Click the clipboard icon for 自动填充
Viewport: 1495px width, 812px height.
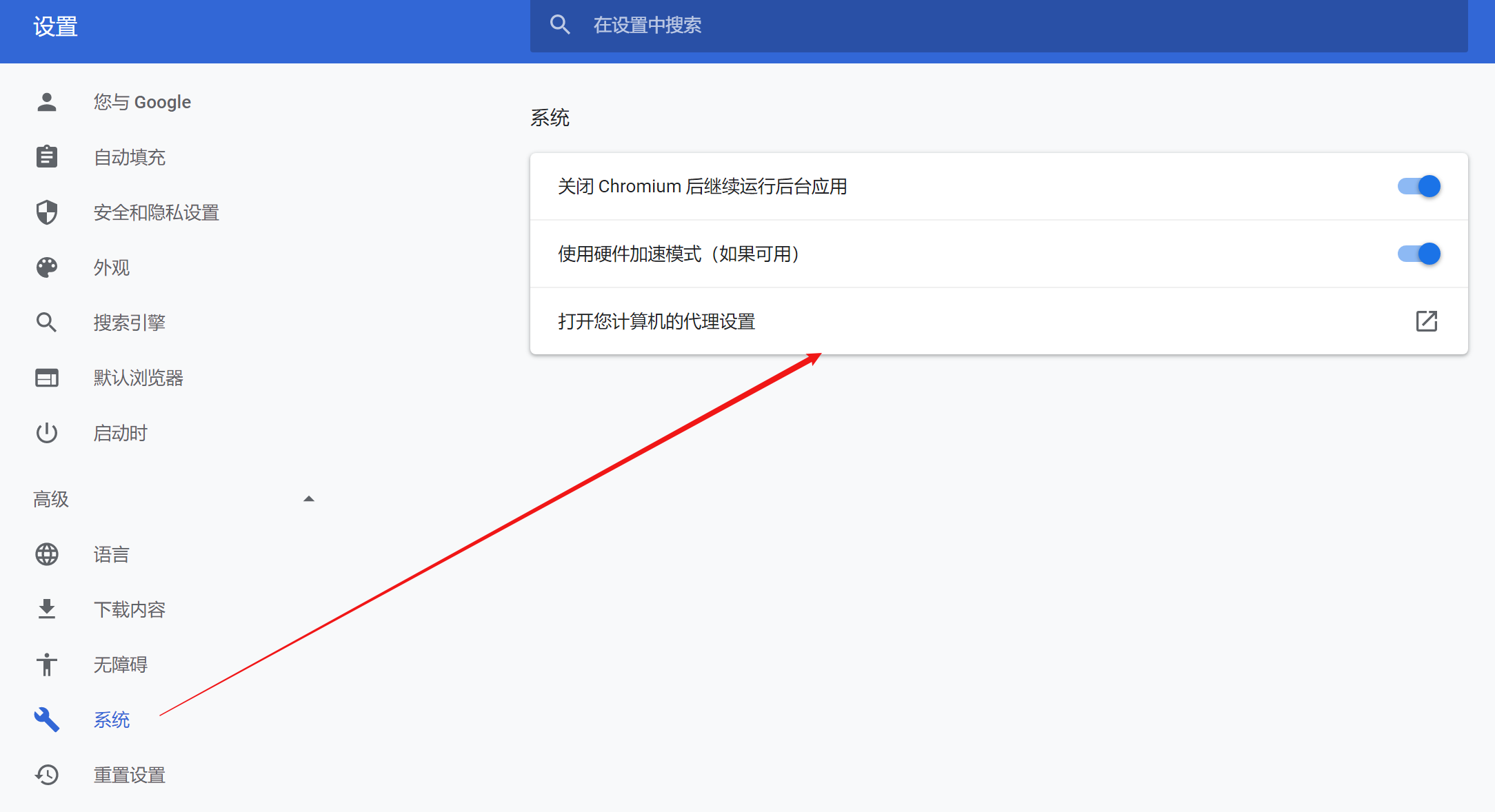pyautogui.click(x=47, y=156)
